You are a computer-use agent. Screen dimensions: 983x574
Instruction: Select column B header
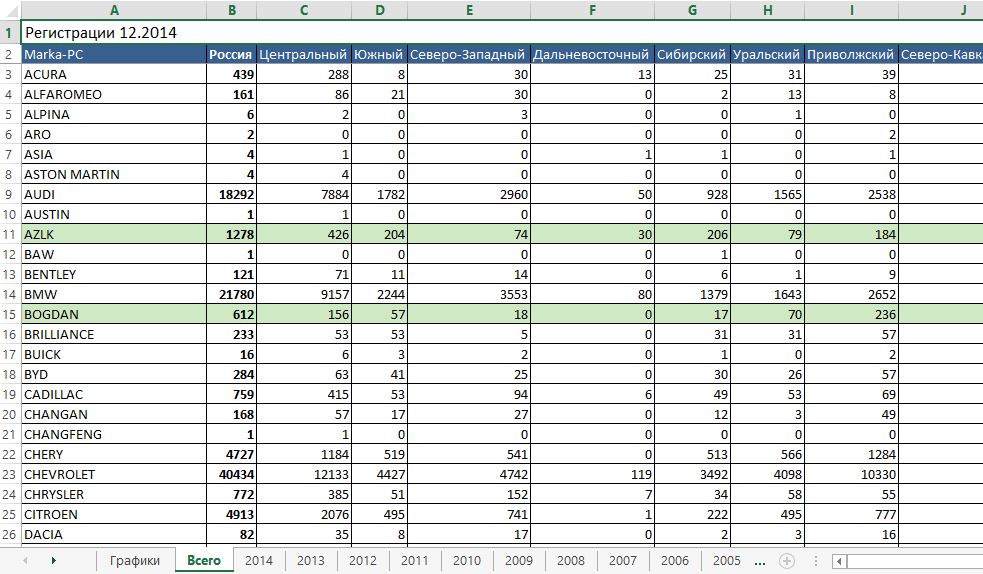231,11
